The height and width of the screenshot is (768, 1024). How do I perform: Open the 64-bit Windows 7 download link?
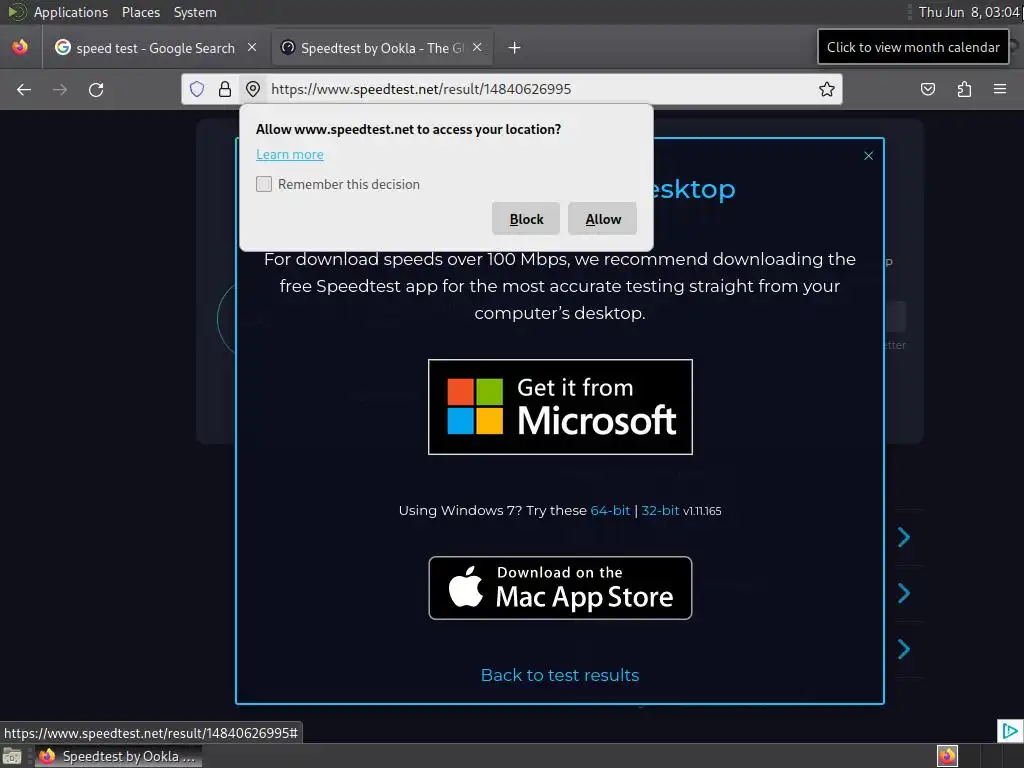coord(610,511)
